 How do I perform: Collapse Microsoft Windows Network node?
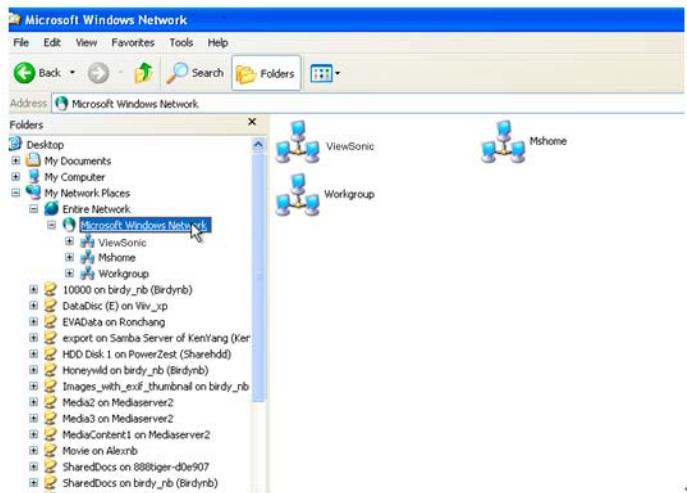52,225
